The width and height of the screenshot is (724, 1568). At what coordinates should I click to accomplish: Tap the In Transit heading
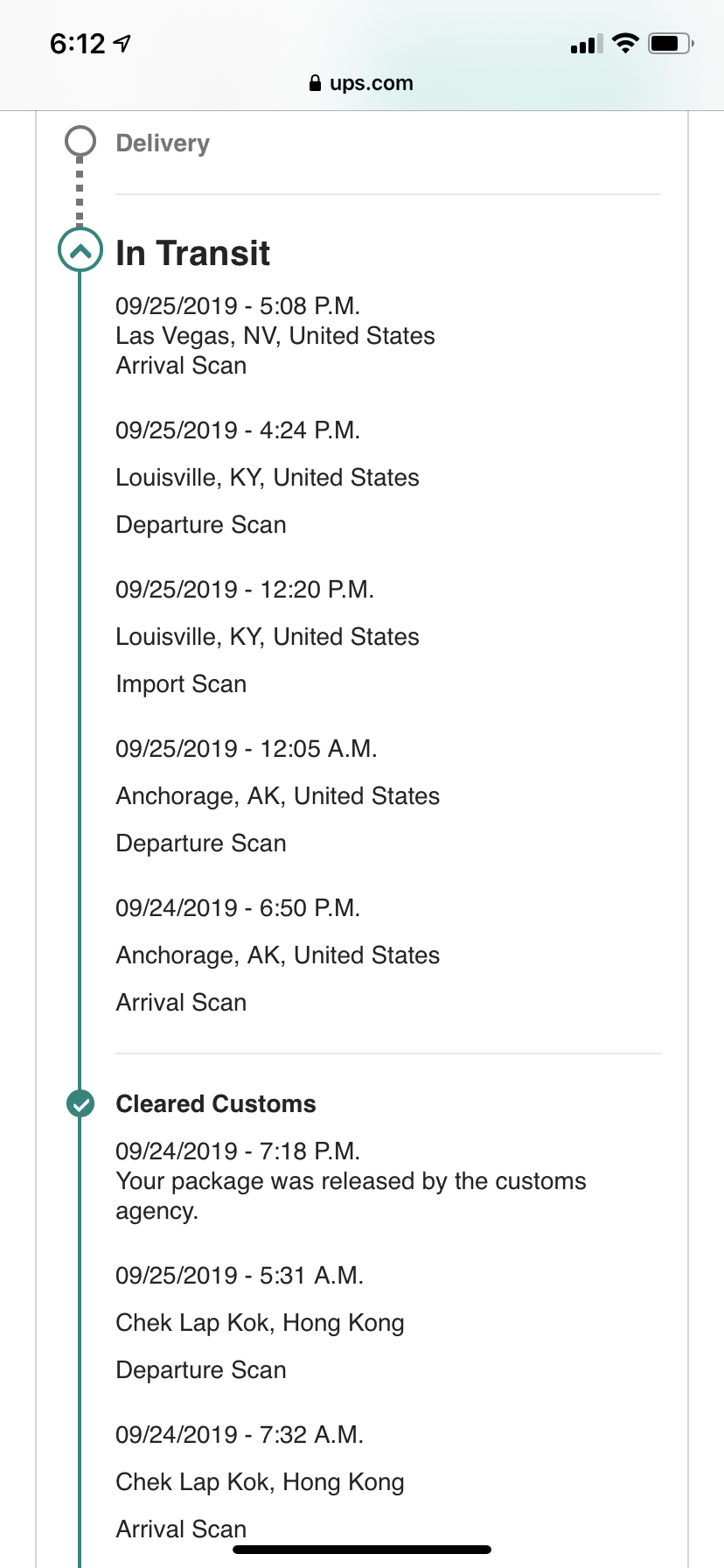coord(193,254)
